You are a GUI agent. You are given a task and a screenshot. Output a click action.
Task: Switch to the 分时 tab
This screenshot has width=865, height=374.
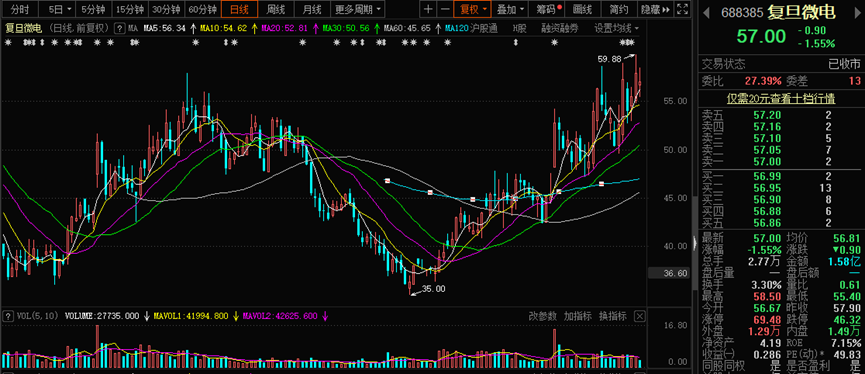click(x=19, y=9)
